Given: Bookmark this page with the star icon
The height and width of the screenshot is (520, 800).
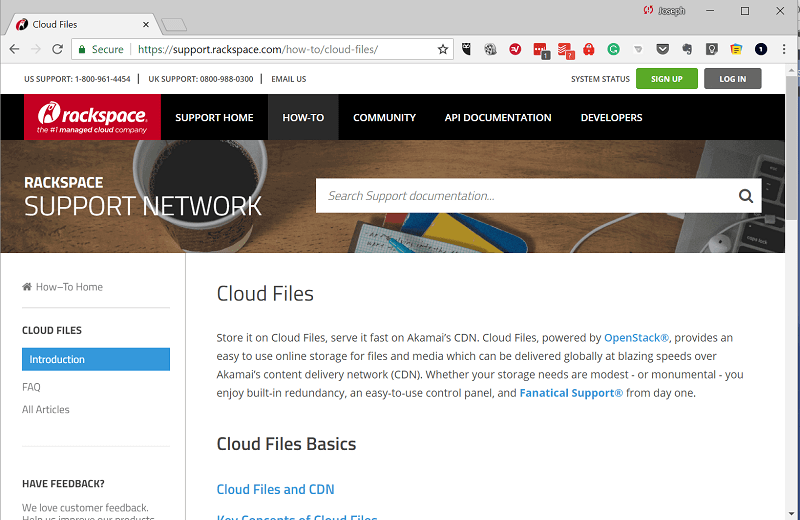Looking at the screenshot, I should pyautogui.click(x=443, y=49).
